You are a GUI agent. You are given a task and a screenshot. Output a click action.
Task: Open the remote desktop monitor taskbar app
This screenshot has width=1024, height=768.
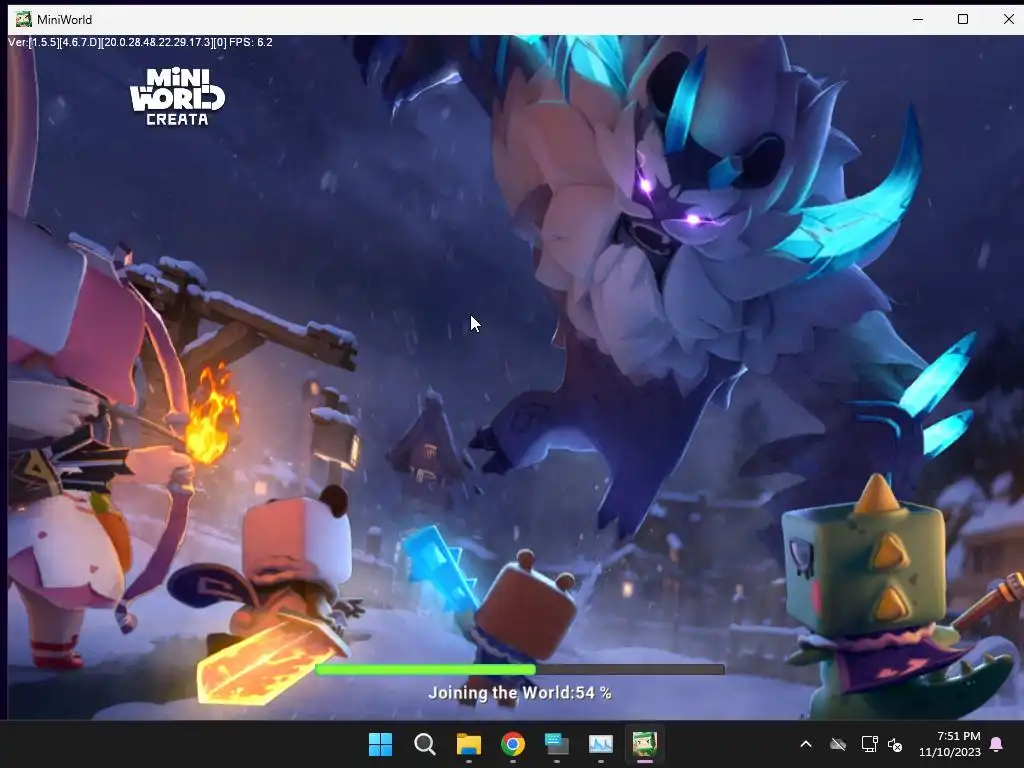pyautogui.click(x=556, y=744)
